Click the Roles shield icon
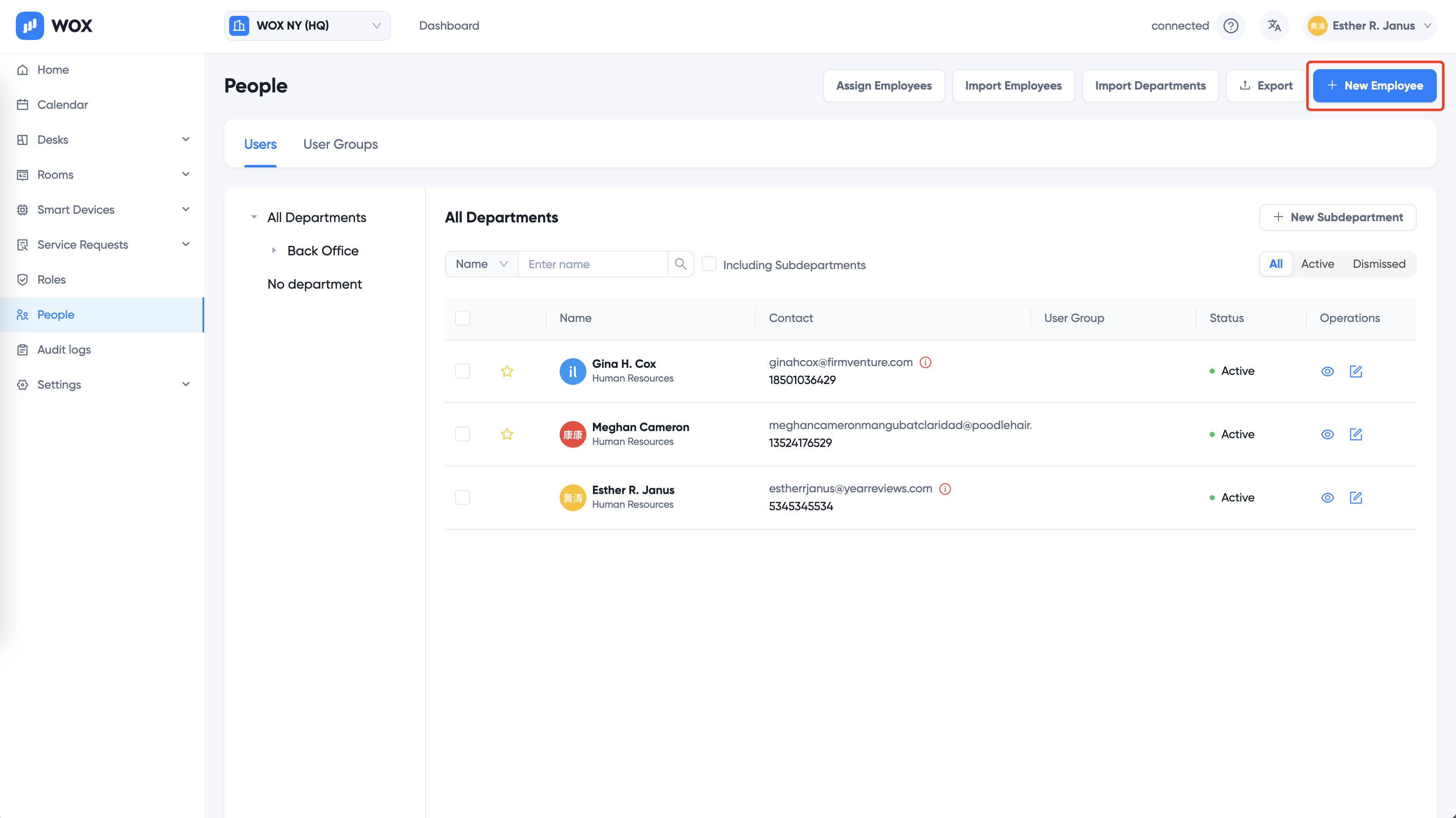This screenshot has width=1456, height=818. tap(23, 279)
